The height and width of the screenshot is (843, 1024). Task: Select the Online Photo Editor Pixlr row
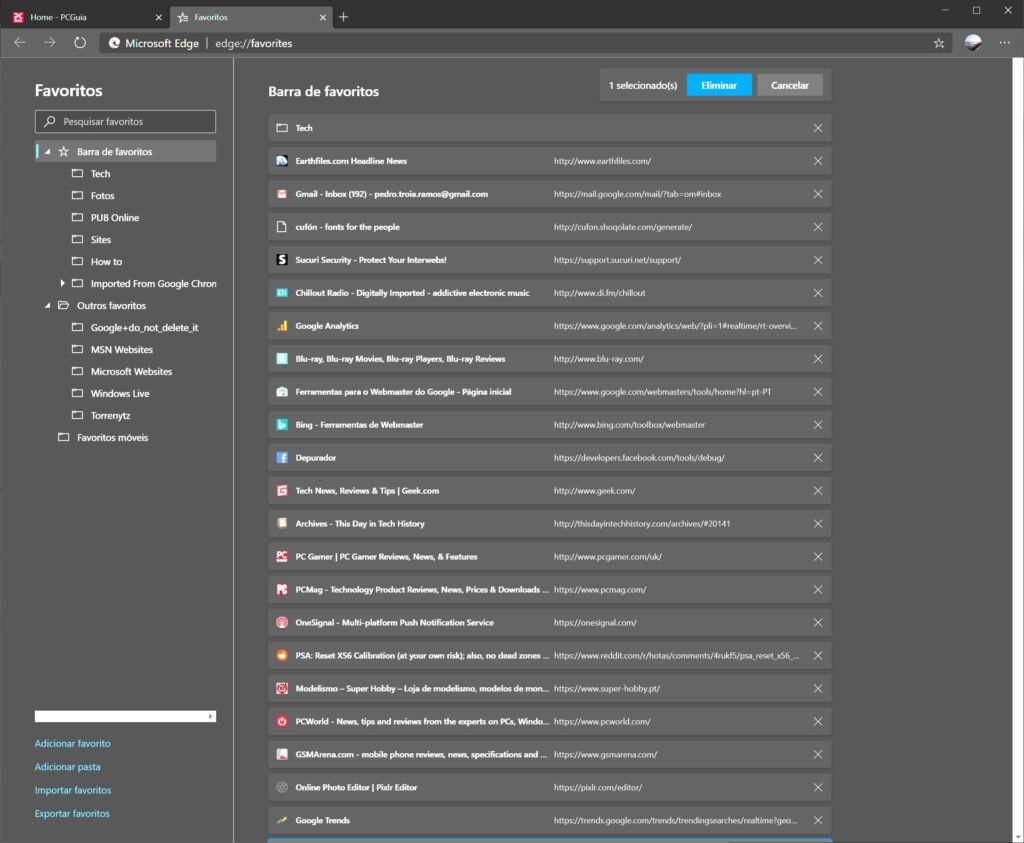point(550,787)
